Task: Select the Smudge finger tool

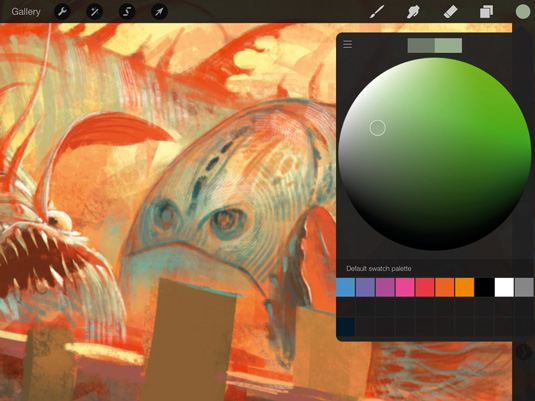Action: [413, 12]
